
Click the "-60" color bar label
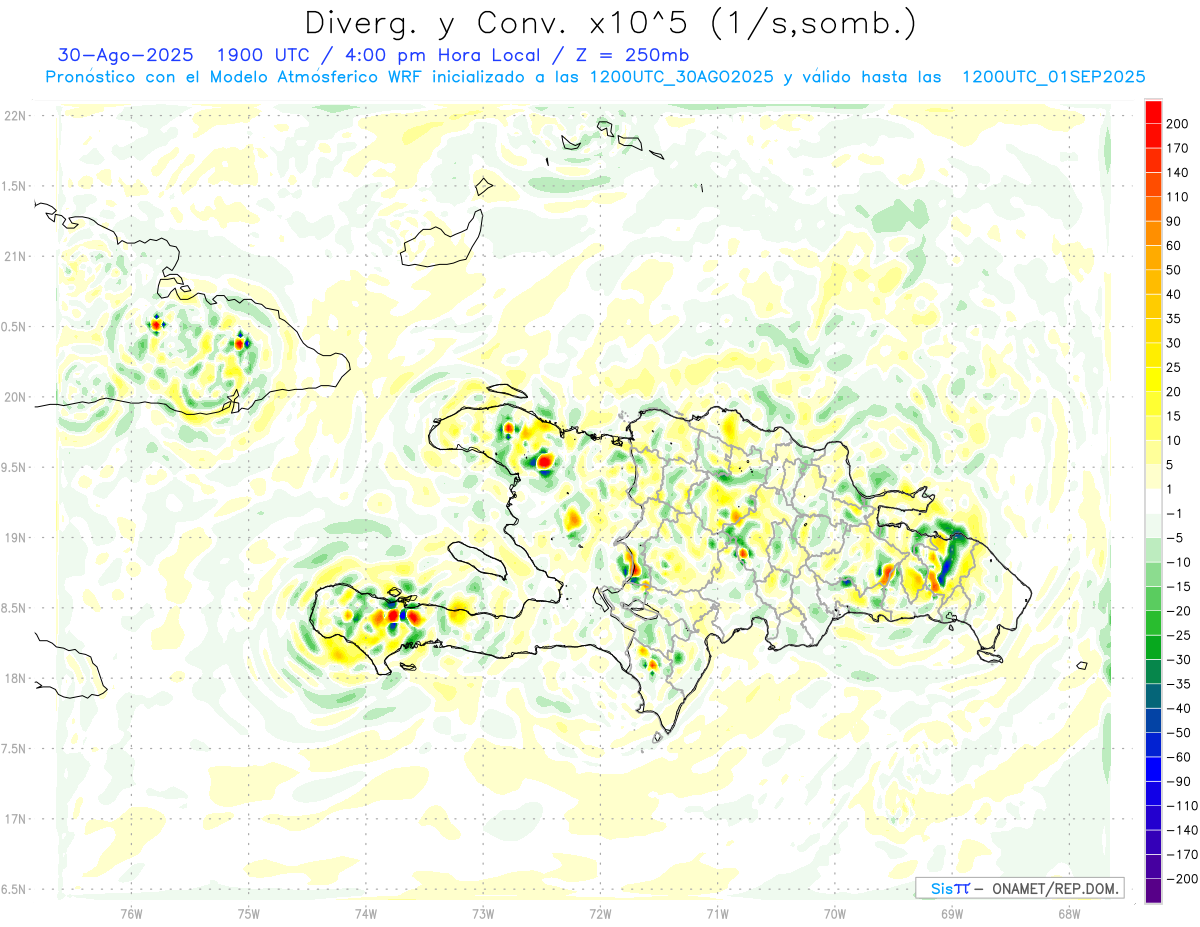tap(1178, 757)
